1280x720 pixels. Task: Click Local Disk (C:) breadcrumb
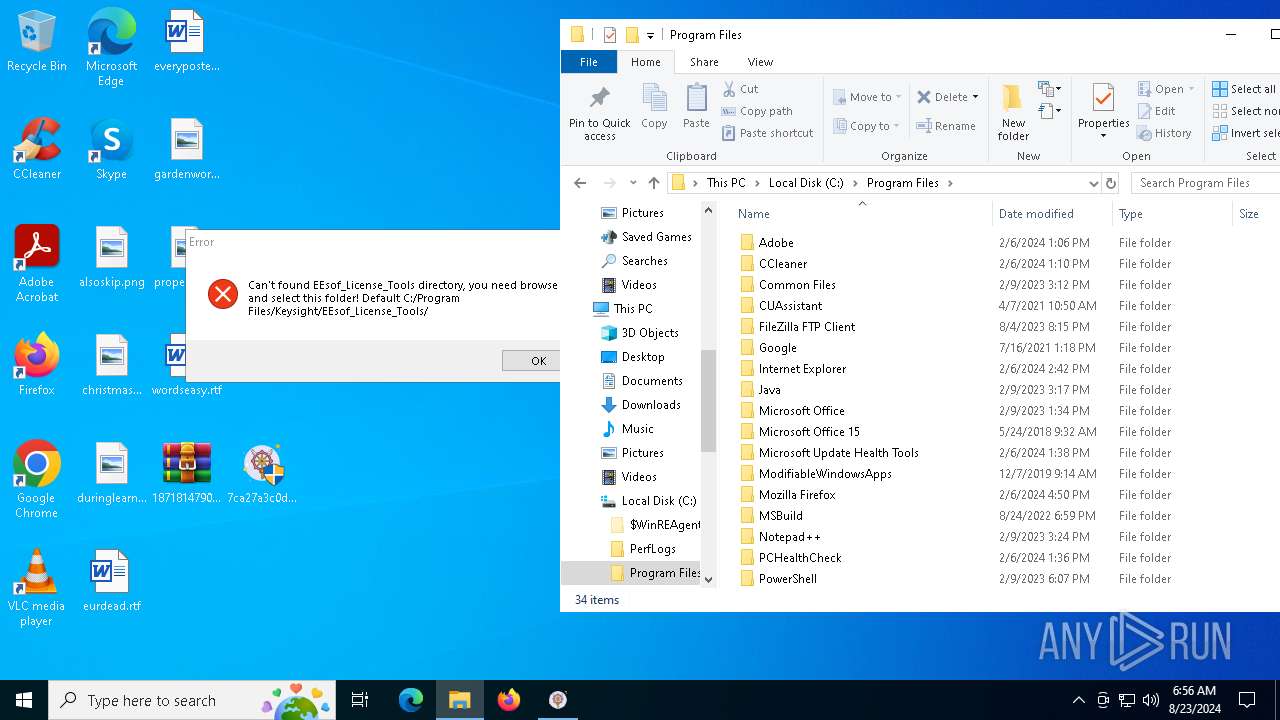(806, 183)
